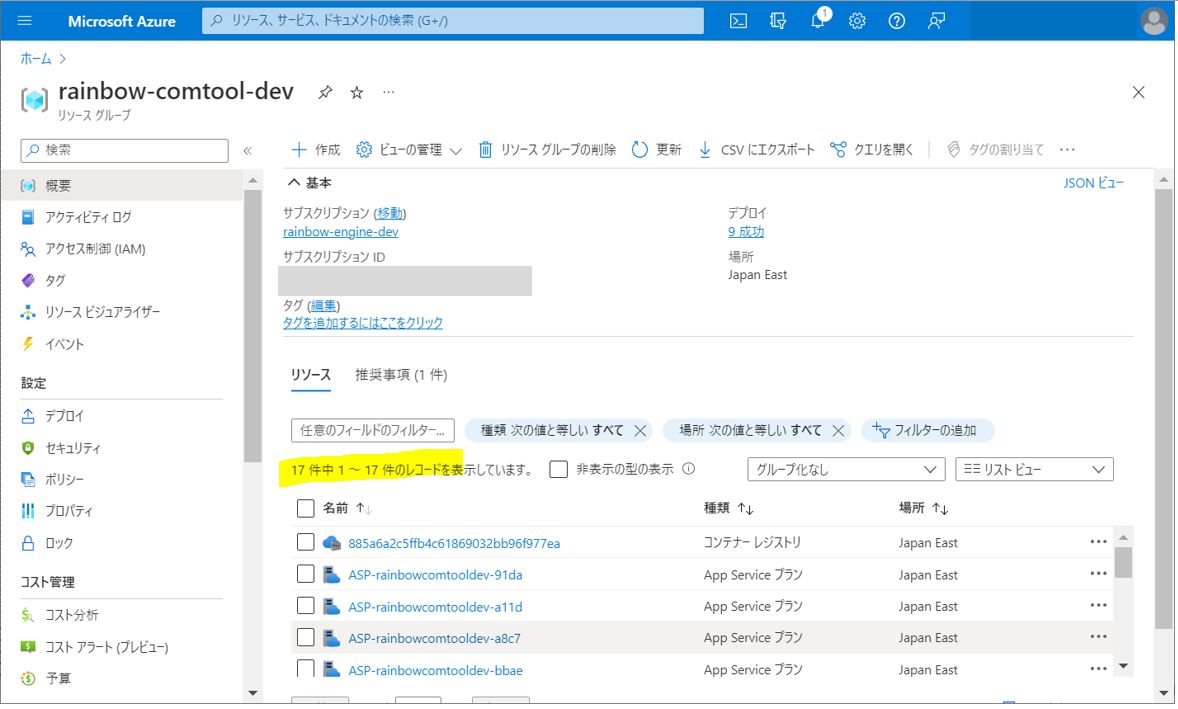The width and height of the screenshot is (1178, 709).
Task: Open the hamburger portal menu
Action: [25, 21]
